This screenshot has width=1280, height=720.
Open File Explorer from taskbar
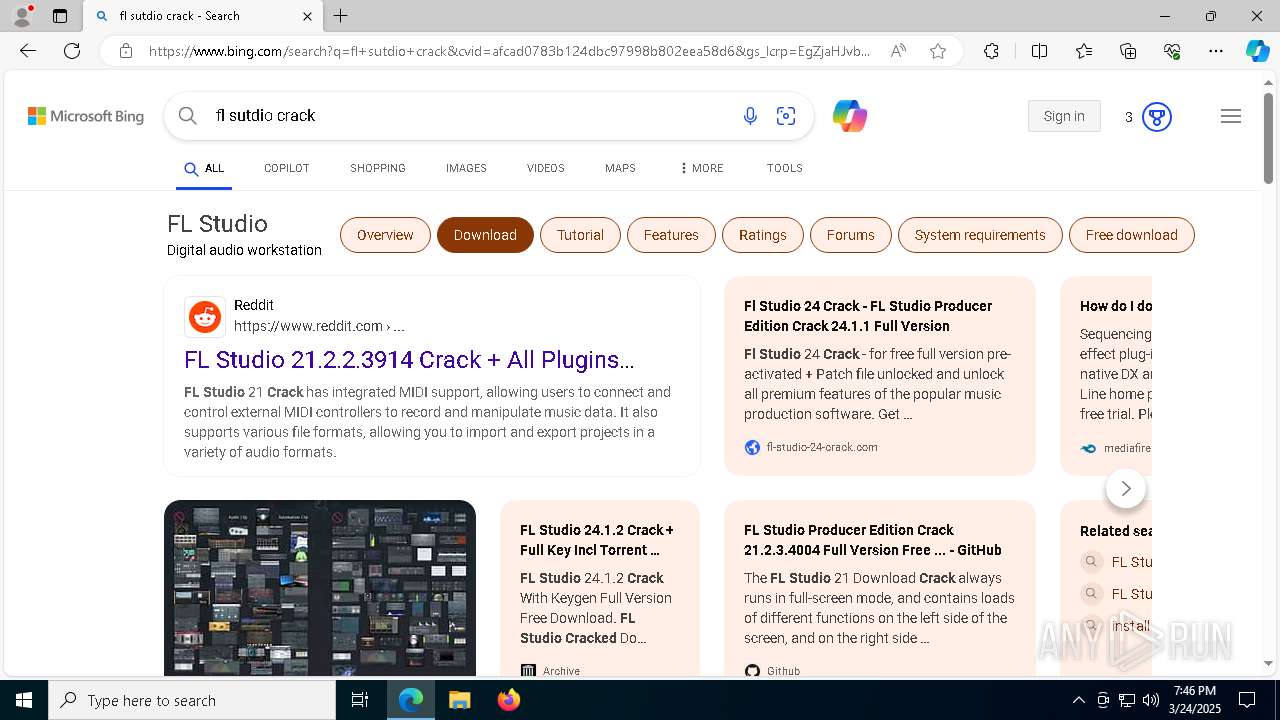pyautogui.click(x=459, y=700)
